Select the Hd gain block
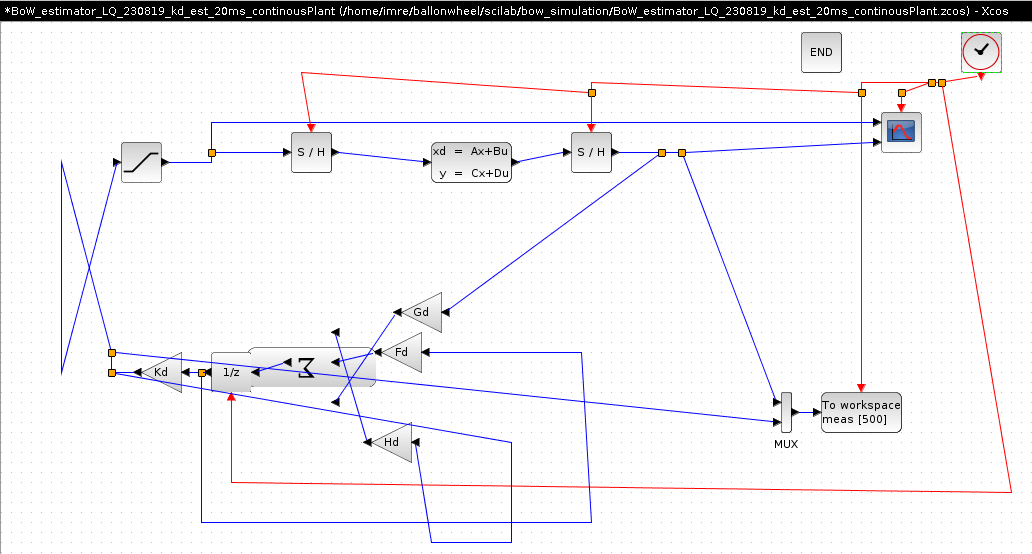Screen dimensions: 1032x554 393,442
